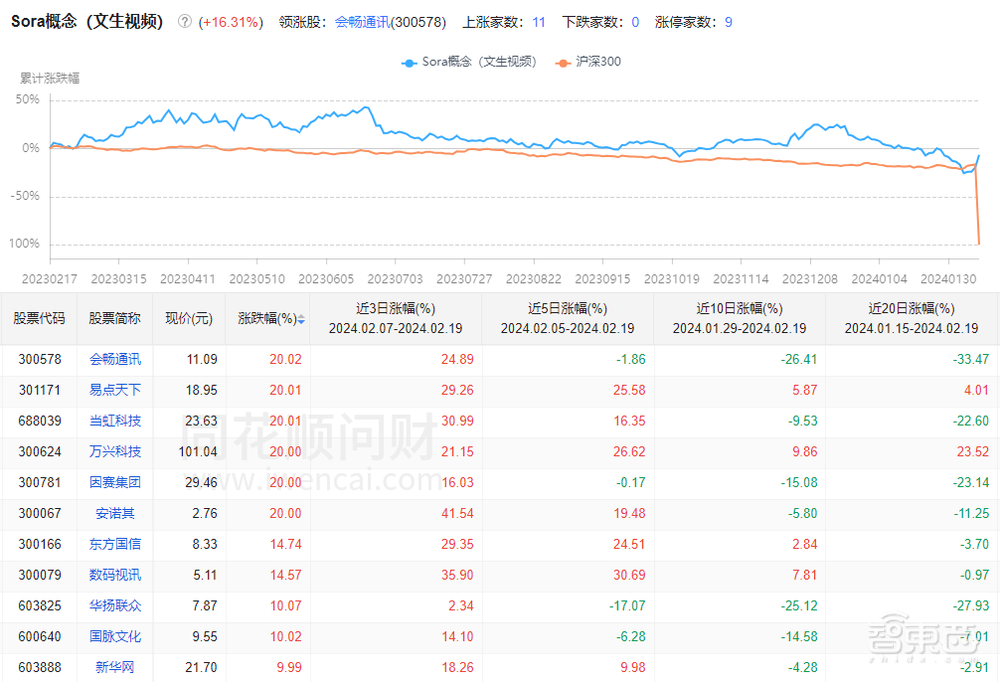Toggle the Sora概念 (文生视频) legend series
Viewport: 1000px width, 682px height.
coord(469,62)
